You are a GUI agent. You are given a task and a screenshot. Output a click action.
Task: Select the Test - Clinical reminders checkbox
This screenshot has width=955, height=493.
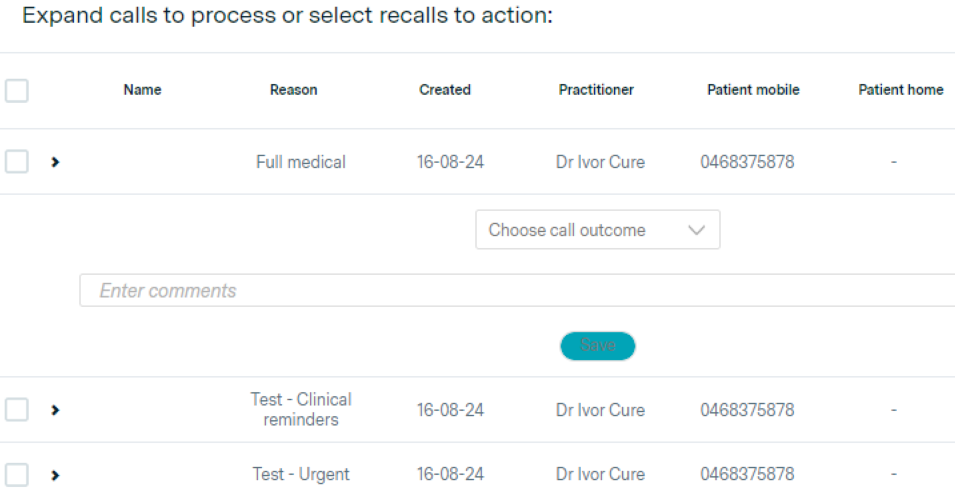tap(16, 410)
